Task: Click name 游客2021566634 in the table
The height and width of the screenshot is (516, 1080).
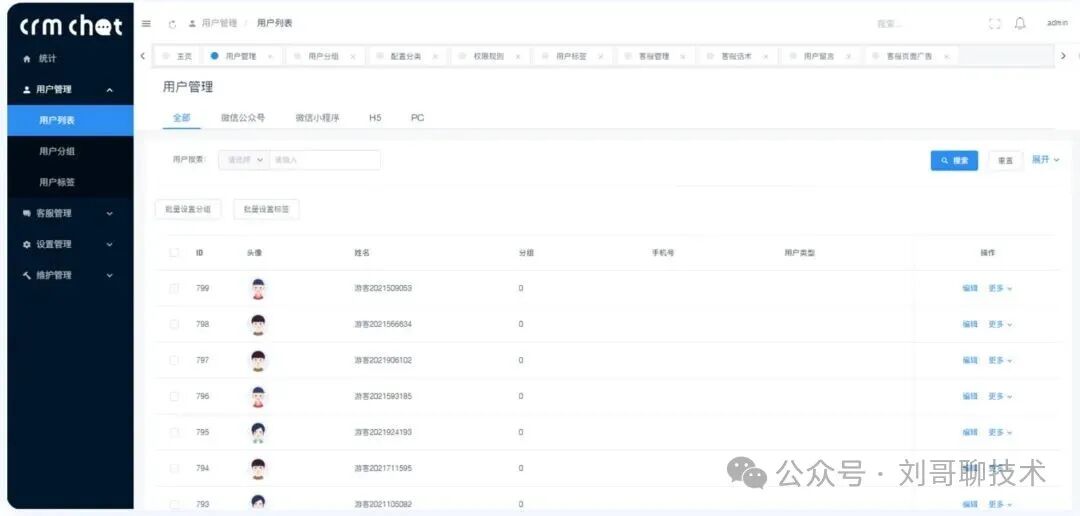Action: (383, 324)
